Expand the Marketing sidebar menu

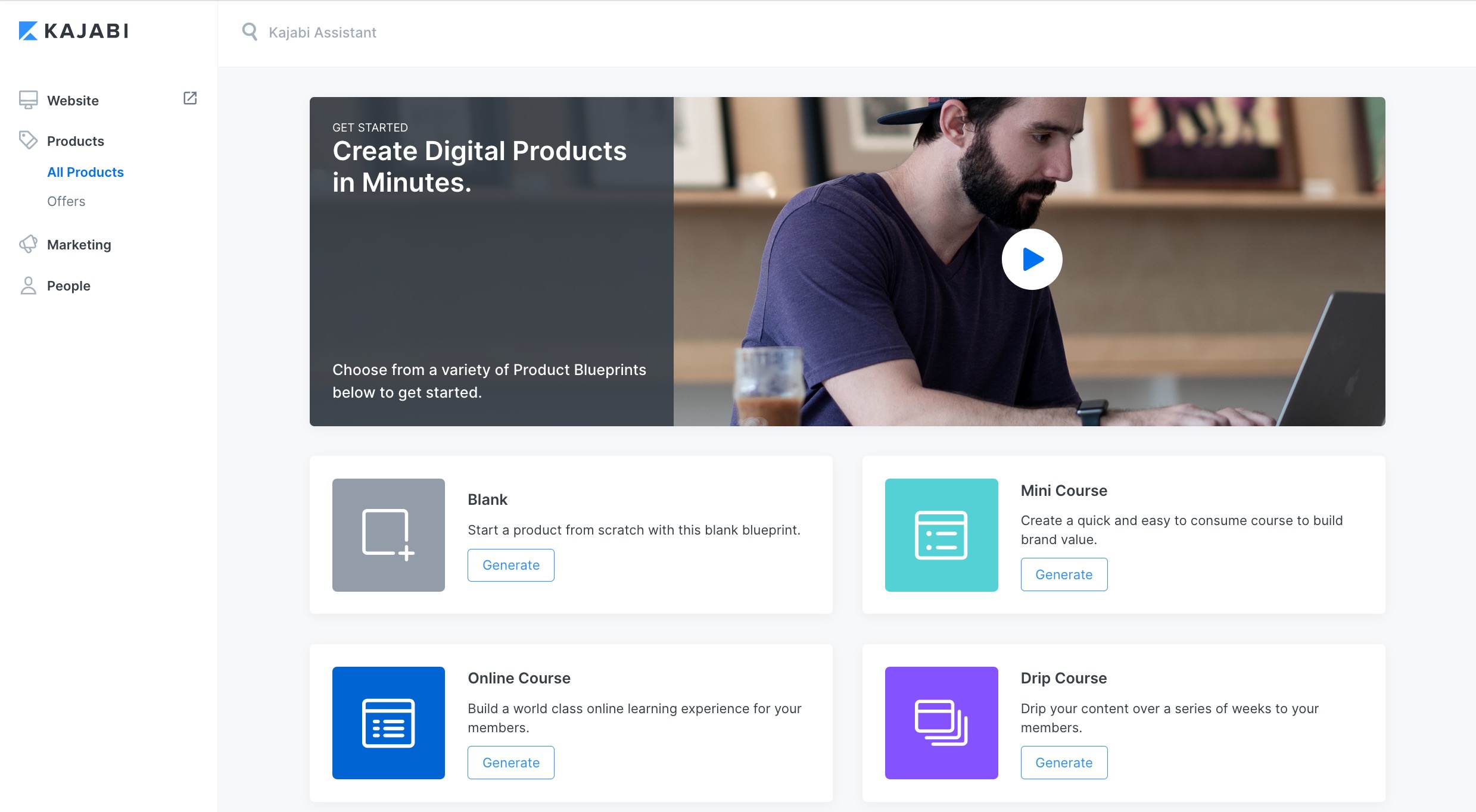pyautogui.click(x=79, y=245)
